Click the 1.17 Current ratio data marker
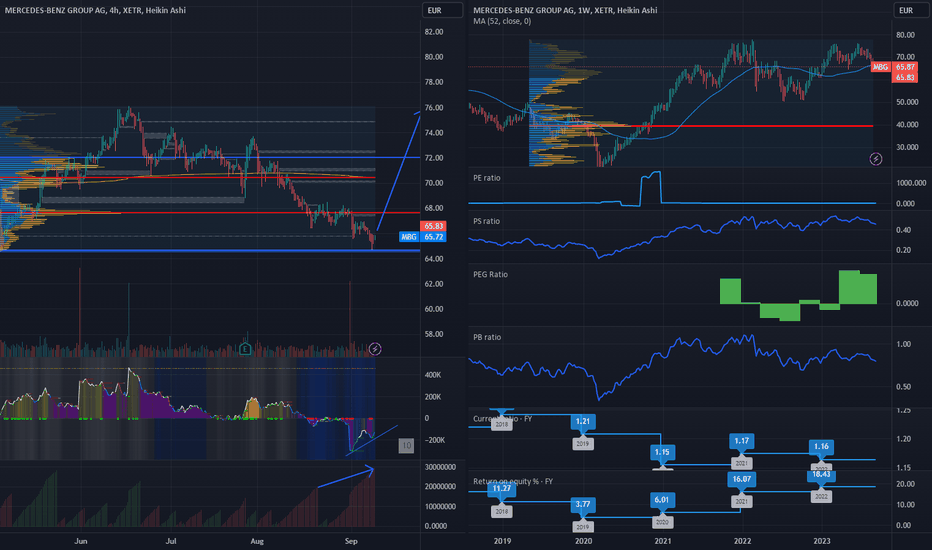 pos(741,441)
